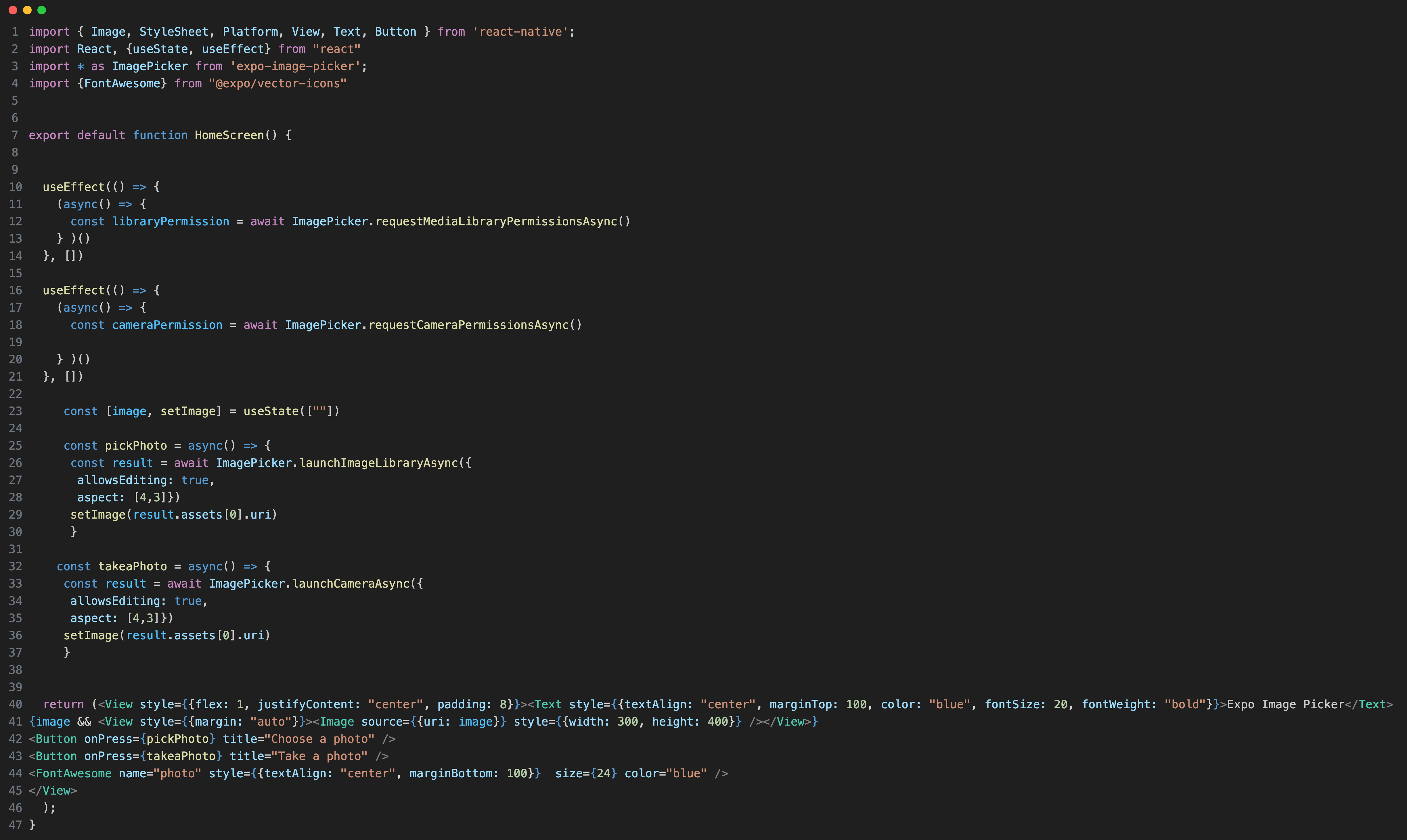This screenshot has width=1407, height=840.
Task: Click line number 40 in the gutter
Action: tap(15, 705)
